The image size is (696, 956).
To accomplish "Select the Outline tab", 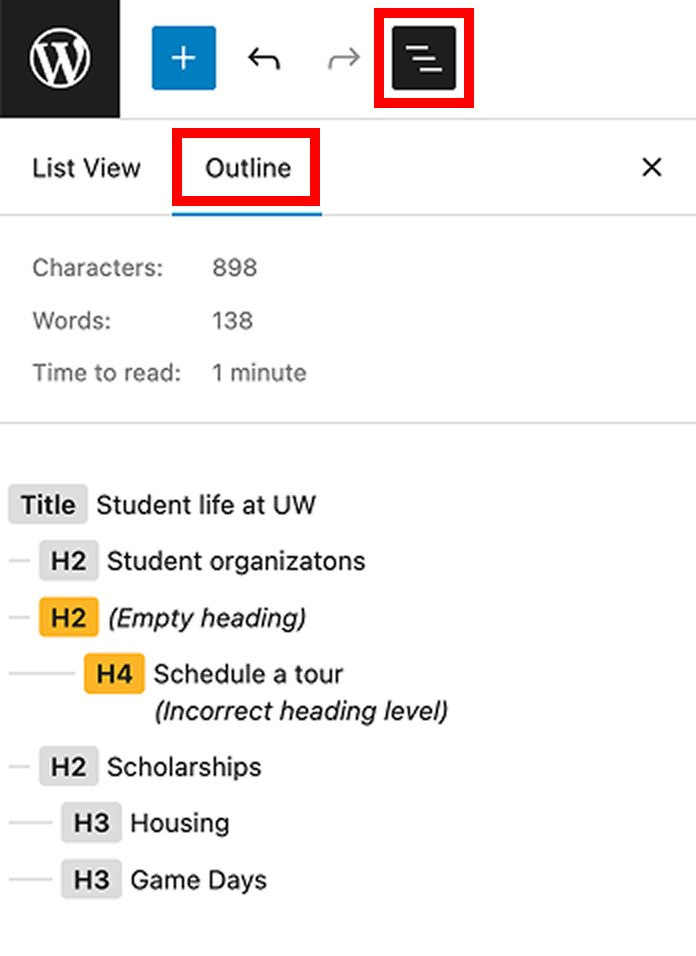I will [x=245, y=167].
